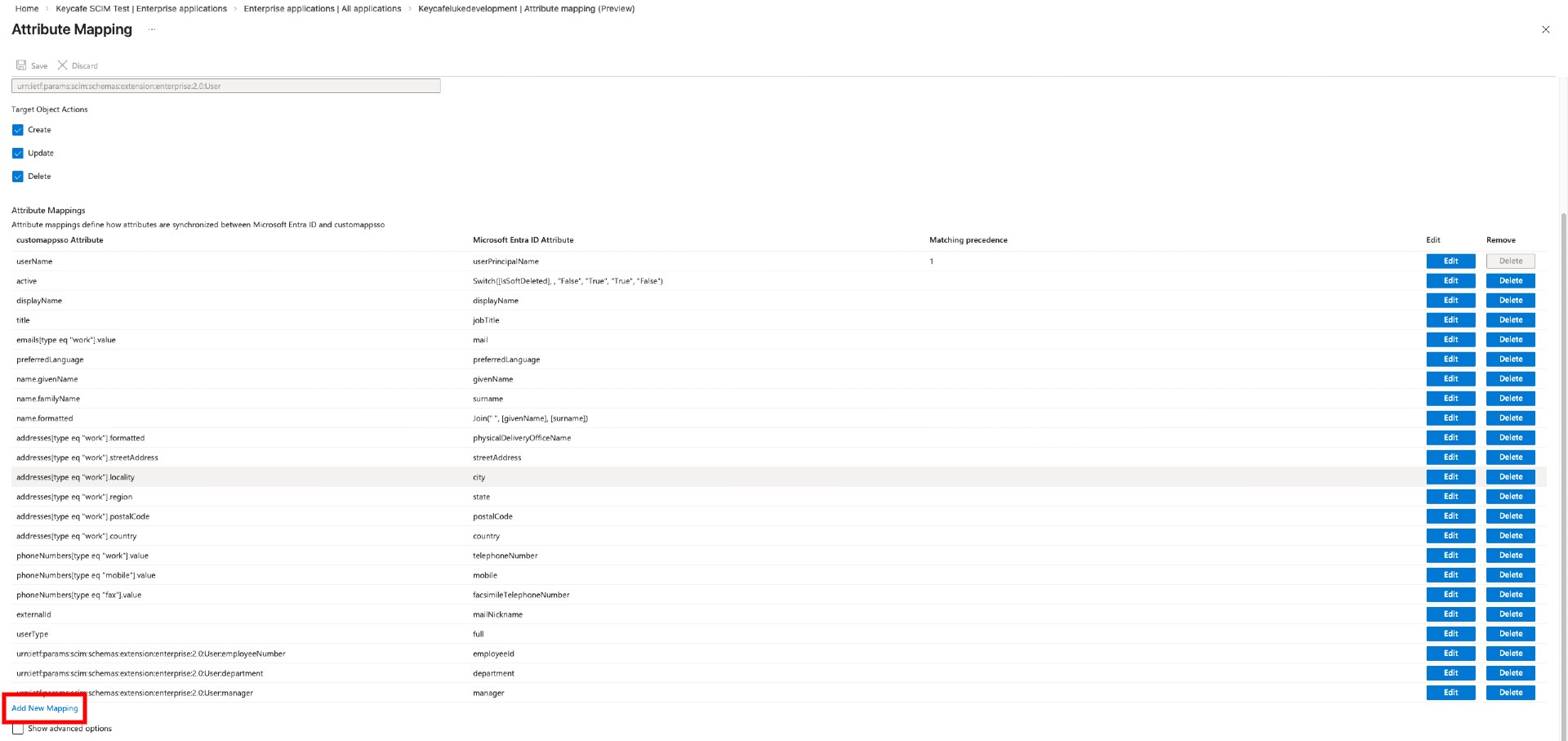Edit the work emails mapping
The height and width of the screenshot is (741, 1568).
coord(1450,340)
